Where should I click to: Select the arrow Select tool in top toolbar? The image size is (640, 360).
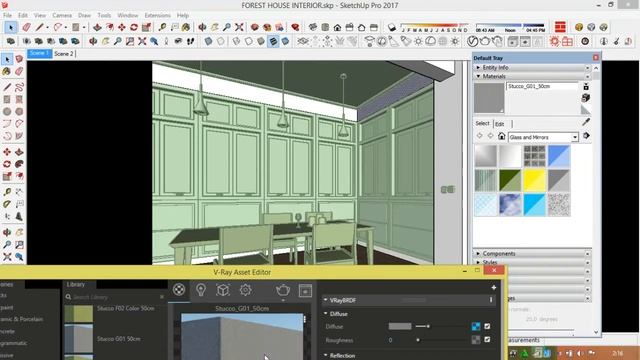[x=11, y=27]
